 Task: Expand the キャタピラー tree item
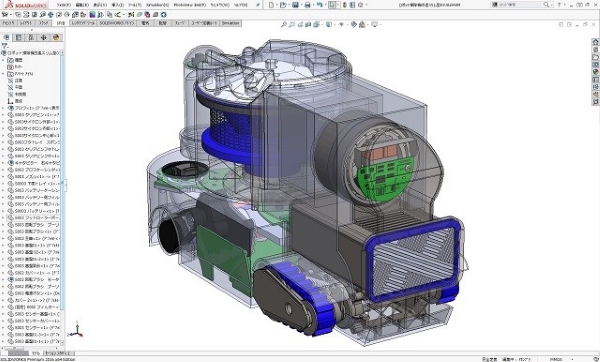pos(3,163)
